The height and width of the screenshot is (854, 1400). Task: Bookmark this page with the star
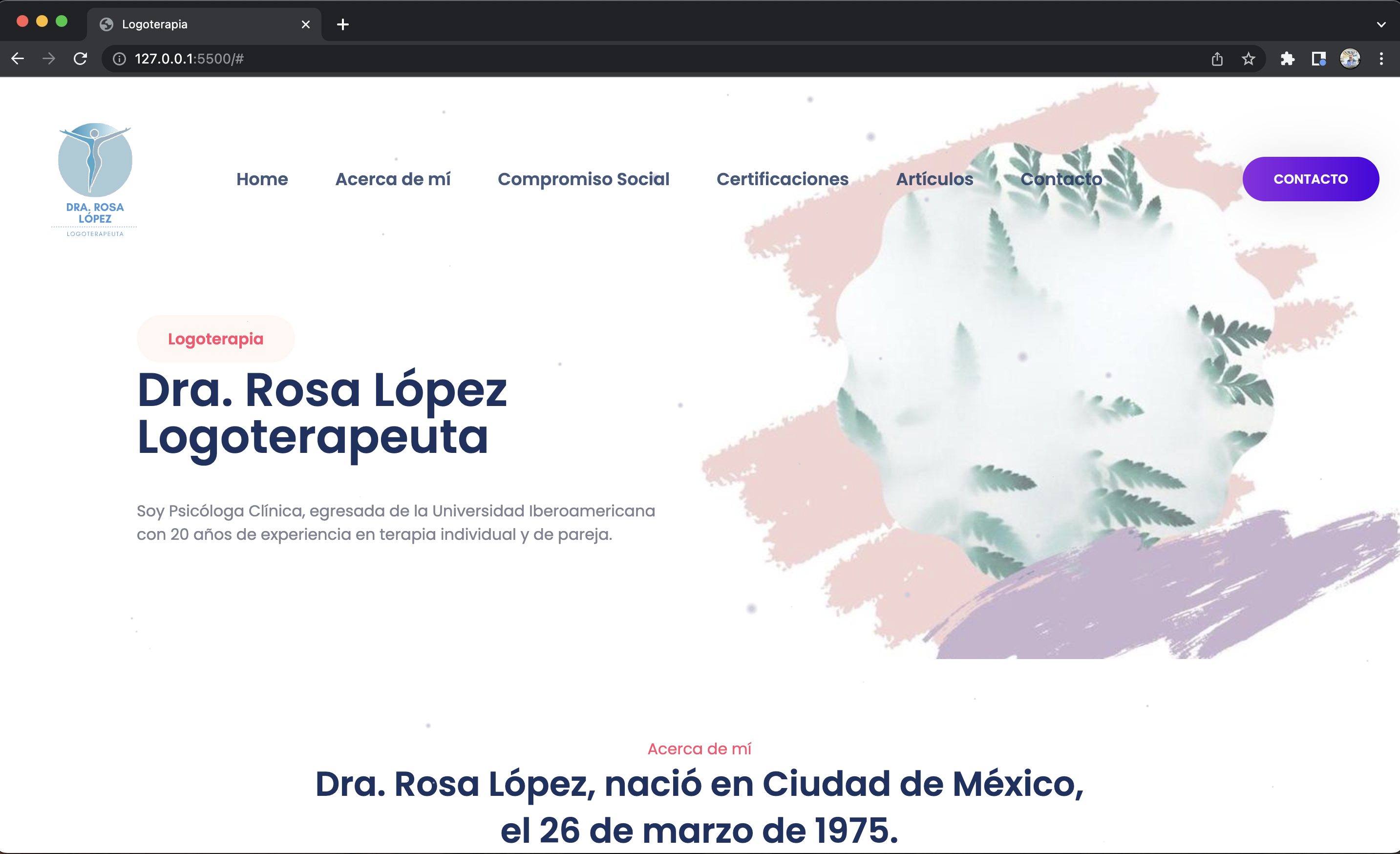(1248, 59)
